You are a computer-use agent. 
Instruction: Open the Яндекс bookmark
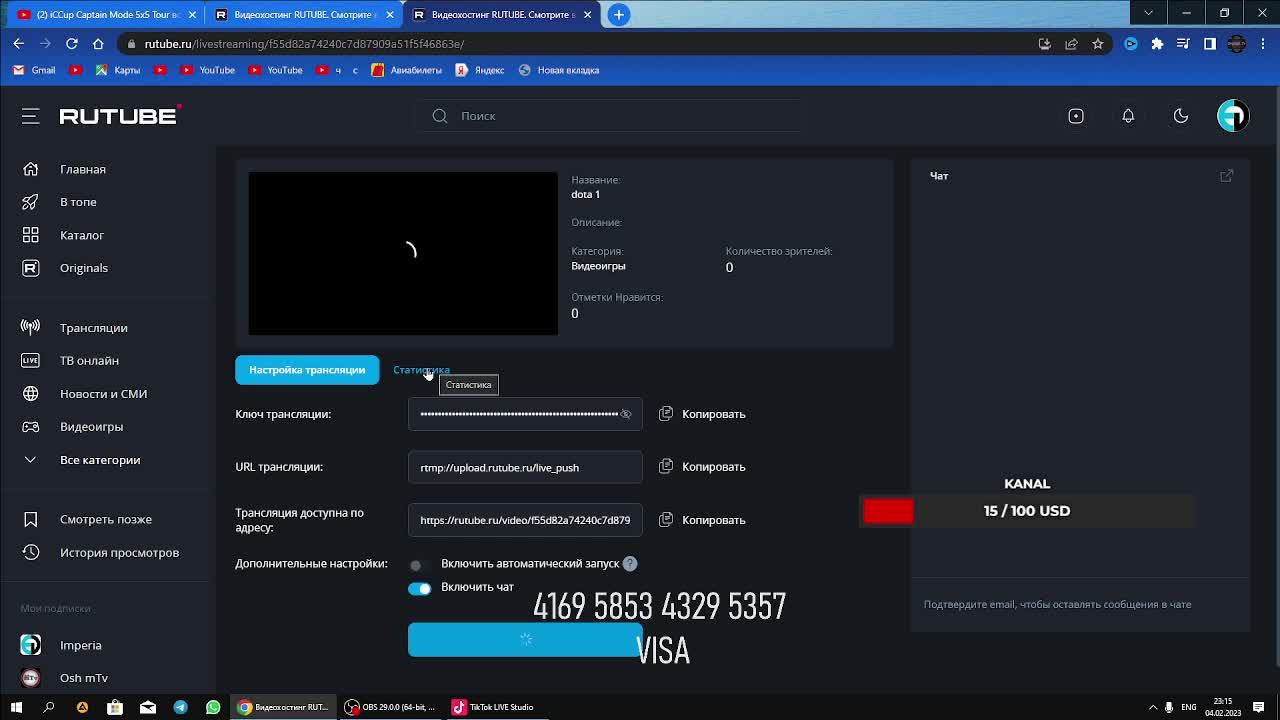pos(479,70)
